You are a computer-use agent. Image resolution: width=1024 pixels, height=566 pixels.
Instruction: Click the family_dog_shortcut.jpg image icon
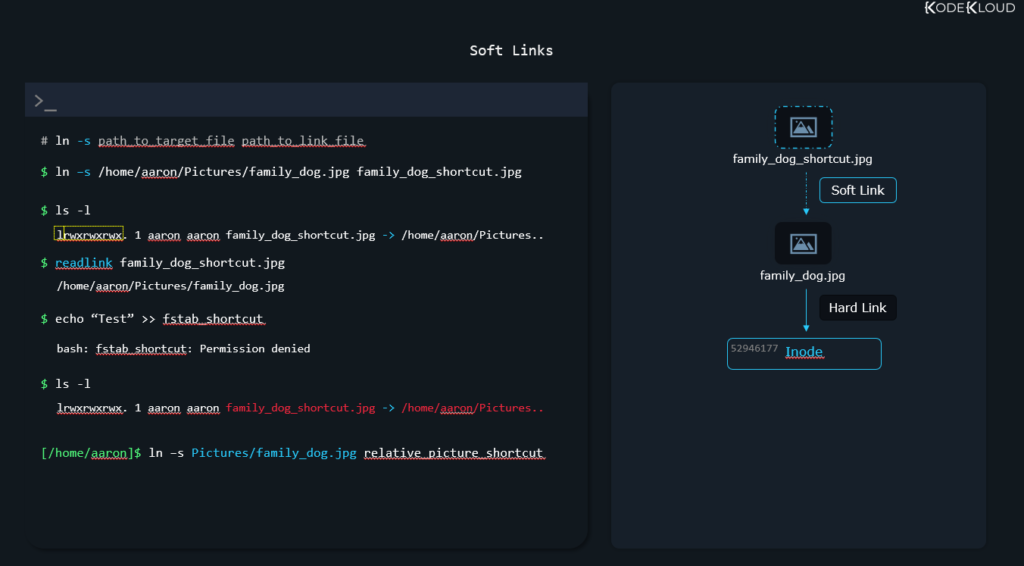(x=803, y=127)
